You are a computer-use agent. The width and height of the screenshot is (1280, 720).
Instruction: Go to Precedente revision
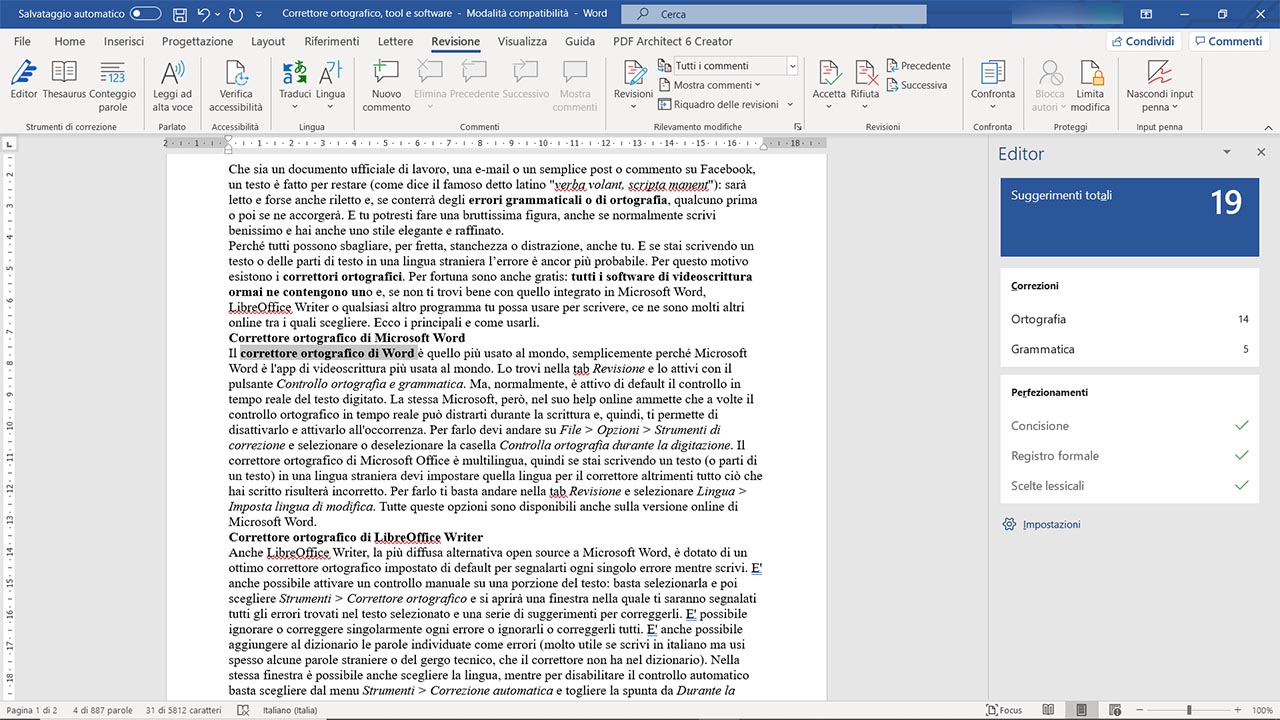(918, 66)
